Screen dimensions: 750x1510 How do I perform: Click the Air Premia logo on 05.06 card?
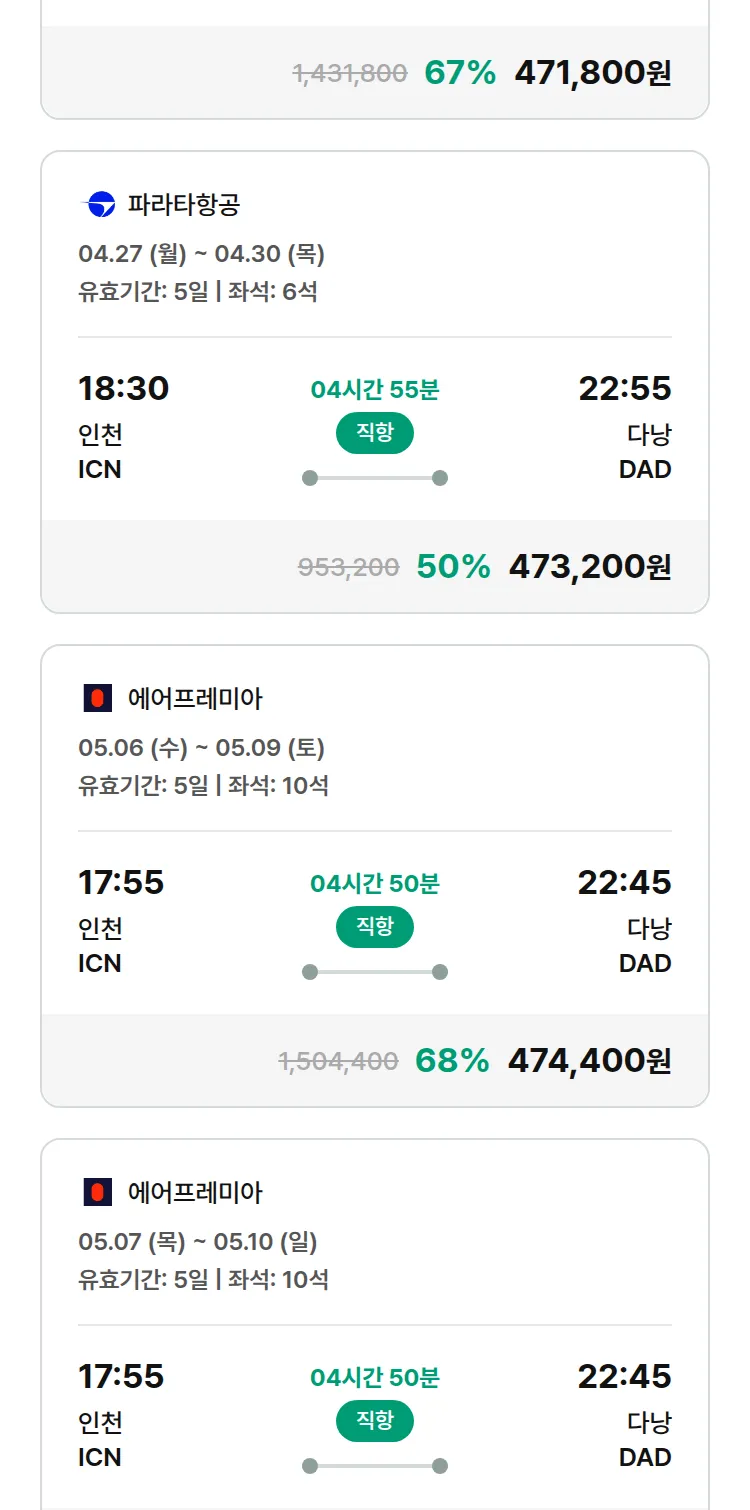click(x=98, y=698)
